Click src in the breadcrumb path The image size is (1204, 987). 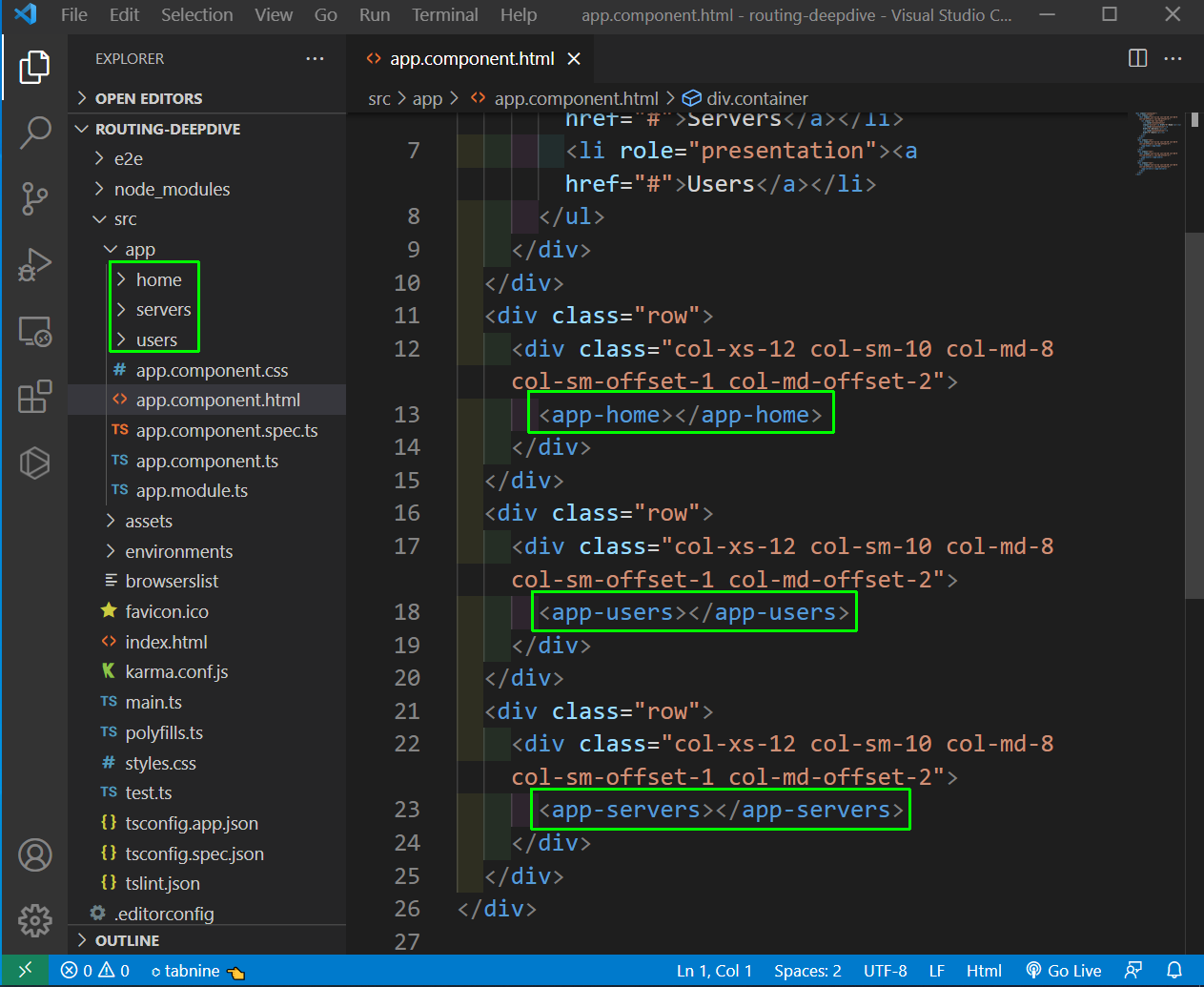[379, 98]
